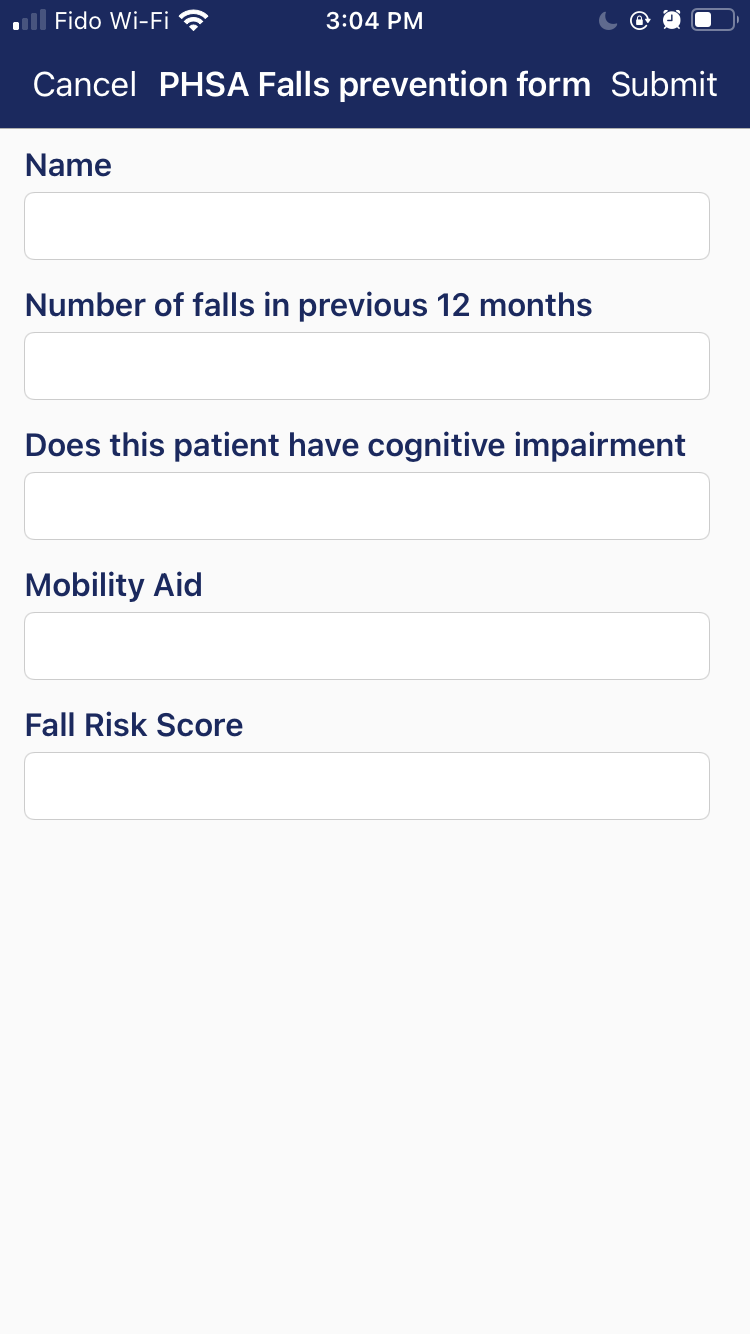Click the Do Not Disturb moon icon
Image resolution: width=750 pixels, height=1334 pixels.
click(x=608, y=21)
